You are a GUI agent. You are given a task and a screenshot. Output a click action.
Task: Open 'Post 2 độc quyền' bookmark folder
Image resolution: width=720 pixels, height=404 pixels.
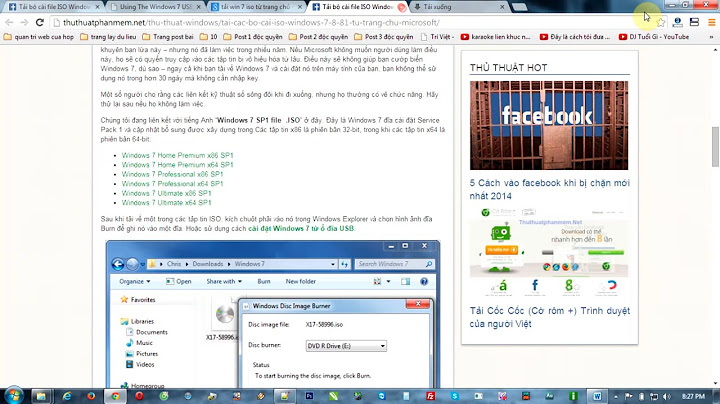coord(318,37)
